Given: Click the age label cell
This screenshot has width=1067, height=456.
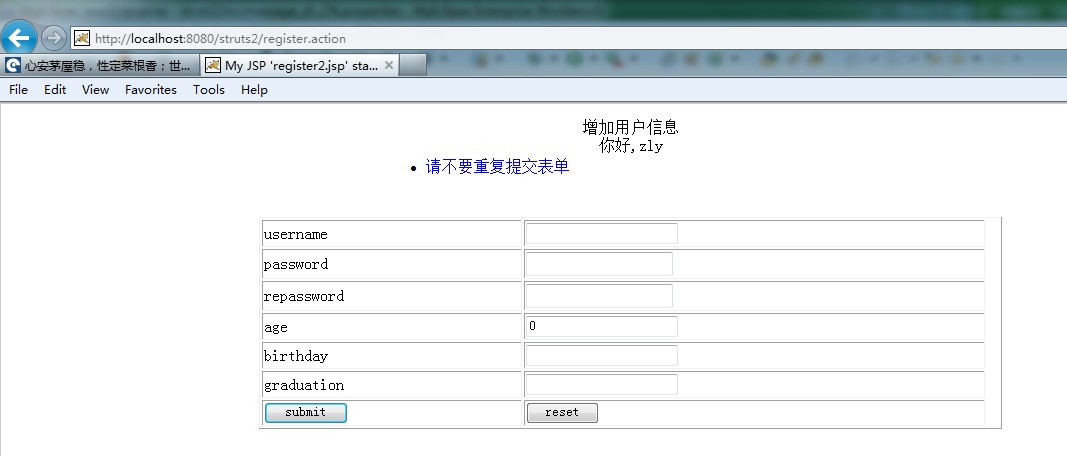Looking at the screenshot, I should click(x=391, y=327).
